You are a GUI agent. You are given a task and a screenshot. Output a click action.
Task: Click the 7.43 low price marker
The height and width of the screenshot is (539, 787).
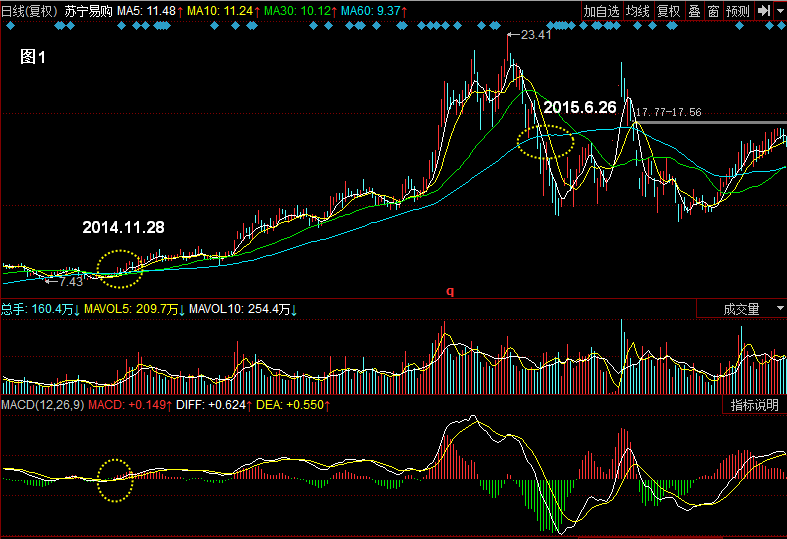69,282
